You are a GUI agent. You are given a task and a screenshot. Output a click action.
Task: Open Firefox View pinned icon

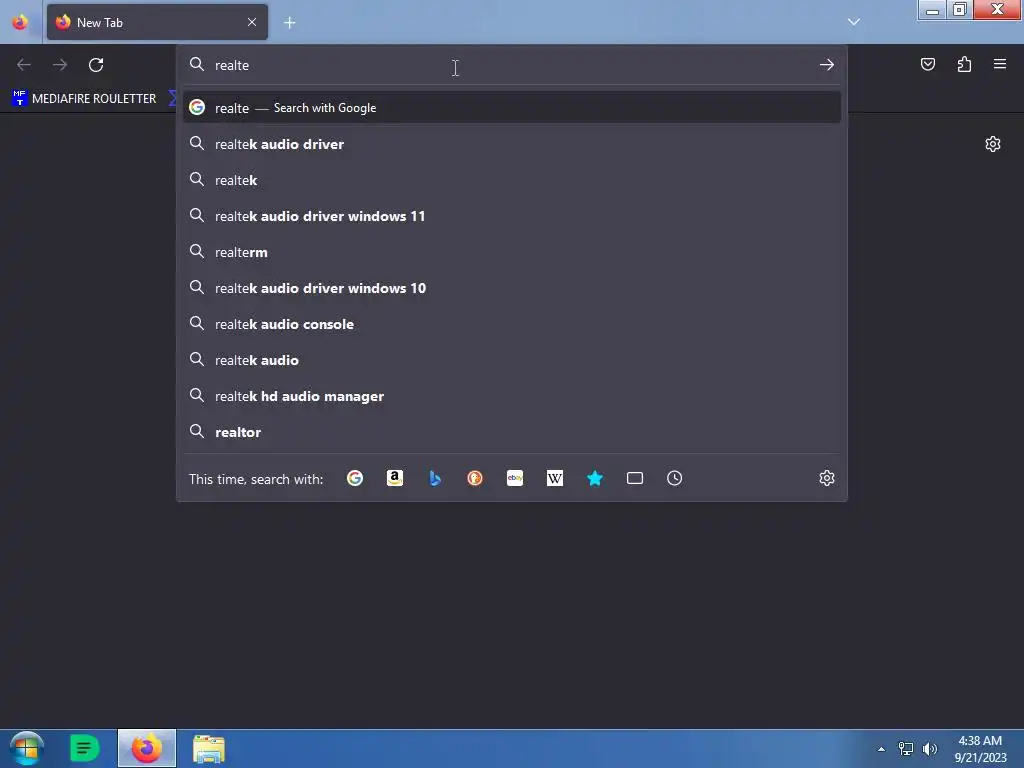[20, 22]
